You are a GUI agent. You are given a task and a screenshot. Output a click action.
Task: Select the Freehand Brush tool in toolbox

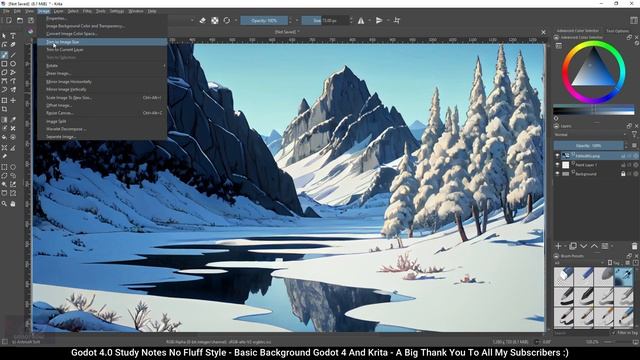click(x=4, y=55)
